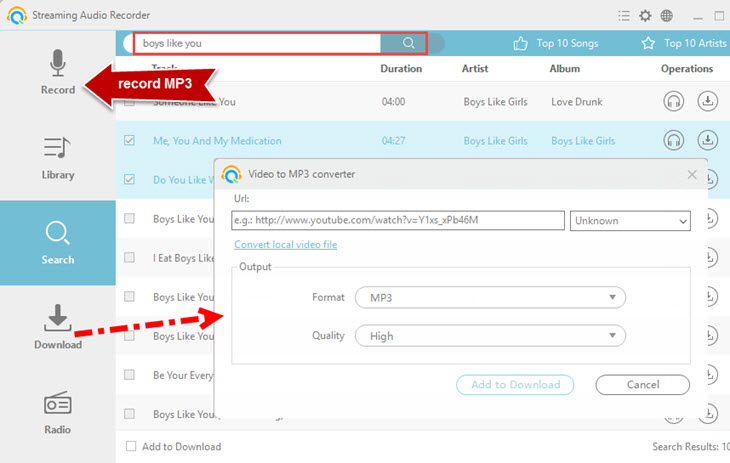Download Me, You And My Medication
The width and height of the screenshot is (730, 463).
click(x=708, y=140)
